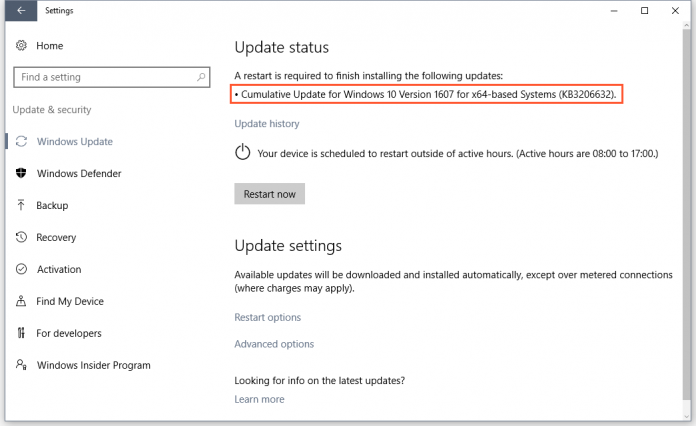Click the search magnifier icon

click(x=201, y=77)
